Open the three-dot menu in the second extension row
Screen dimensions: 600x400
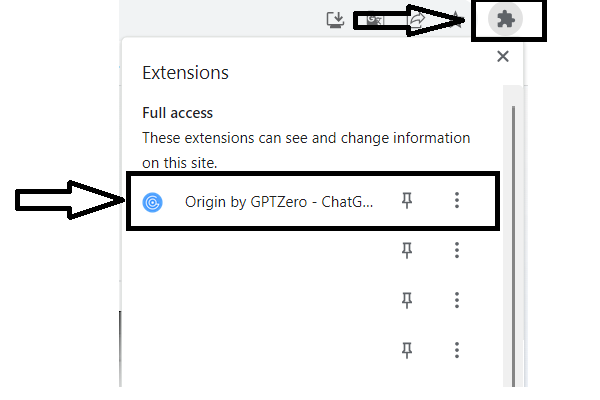click(456, 250)
